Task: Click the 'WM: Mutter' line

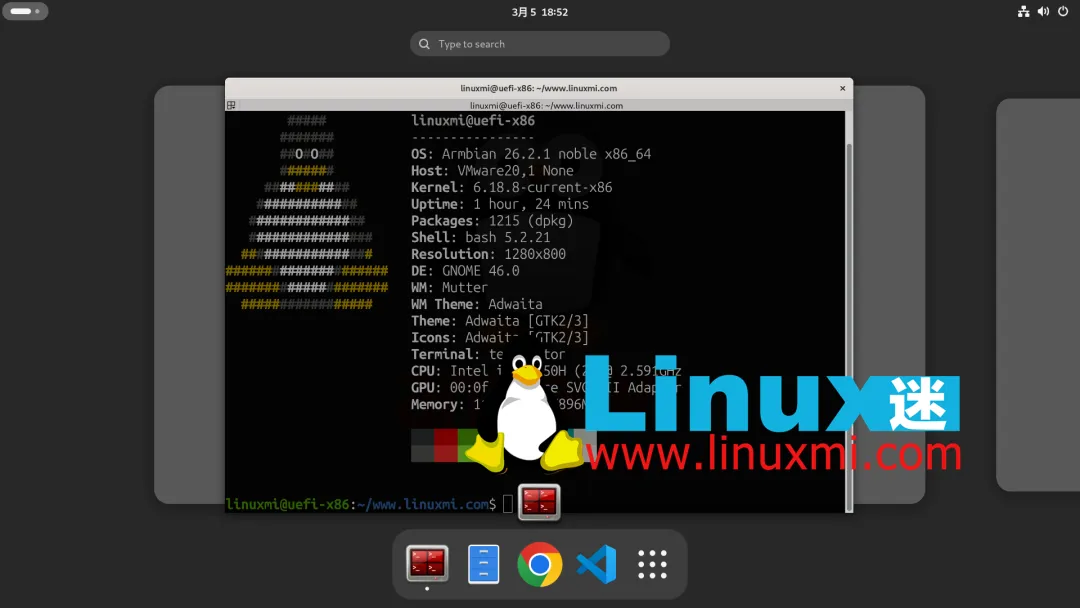Action: coord(449,288)
